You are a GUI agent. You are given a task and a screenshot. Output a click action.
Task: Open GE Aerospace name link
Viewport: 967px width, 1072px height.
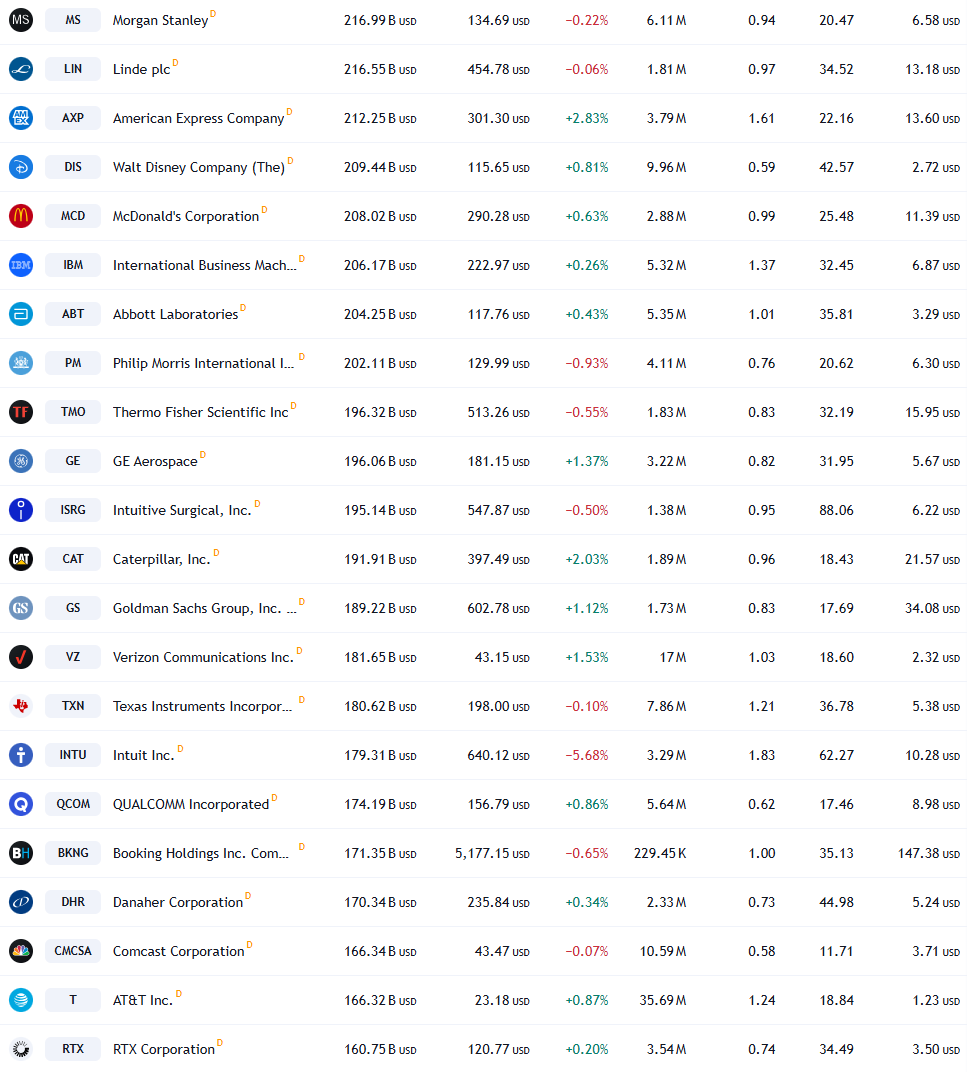coord(155,461)
